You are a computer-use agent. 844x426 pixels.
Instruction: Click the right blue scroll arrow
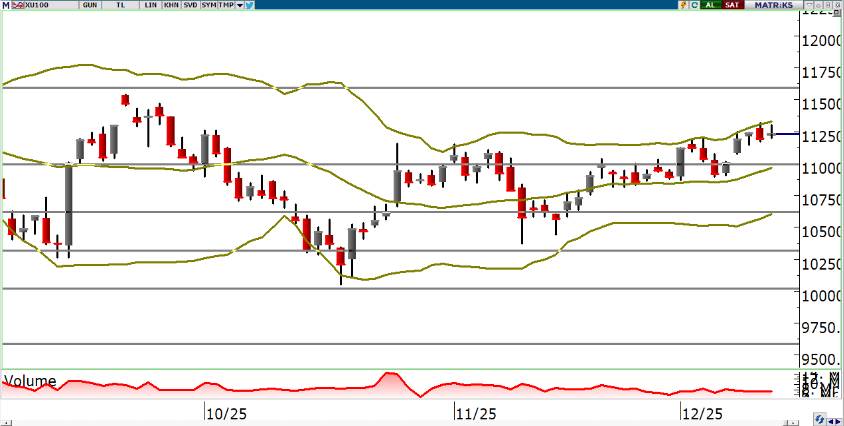pyautogui.click(x=838, y=422)
